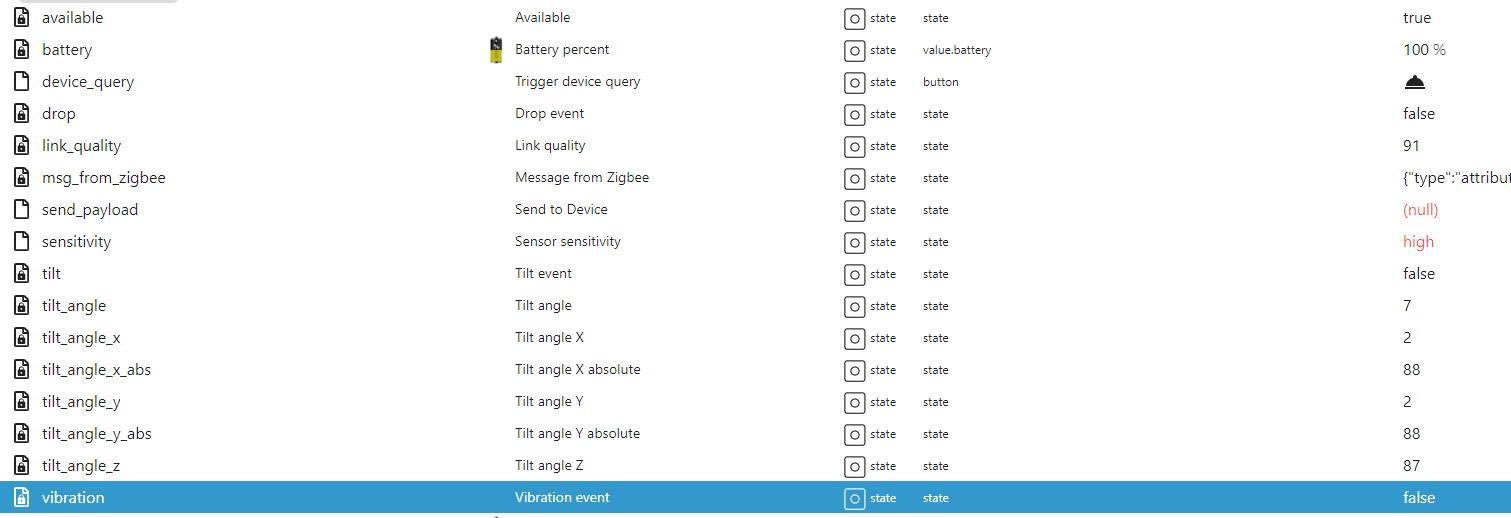Click the red high value for sensitivity
This screenshot has height=518, width=1511.
1418,242
